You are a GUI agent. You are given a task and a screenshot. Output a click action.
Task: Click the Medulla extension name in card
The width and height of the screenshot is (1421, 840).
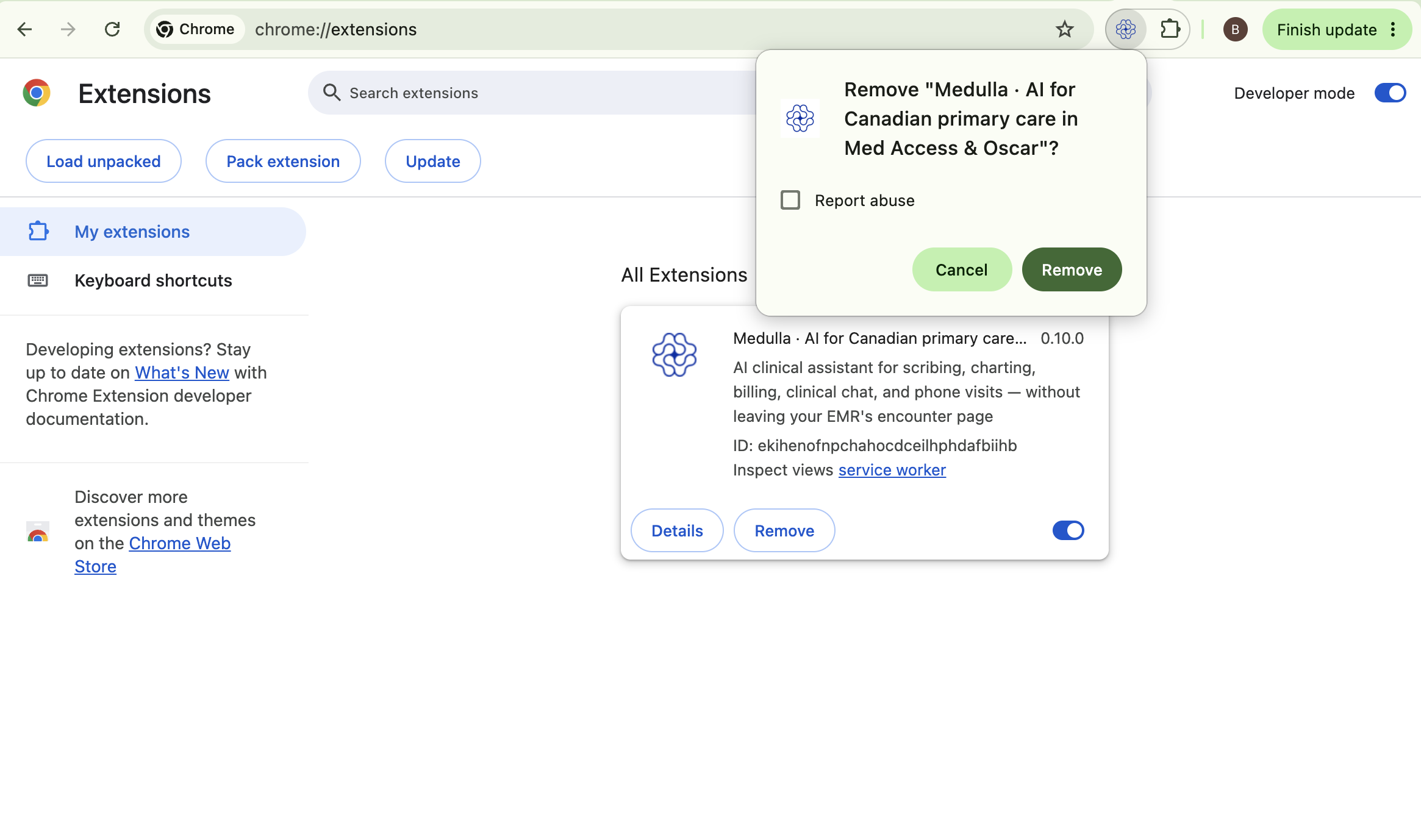coord(880,338)
